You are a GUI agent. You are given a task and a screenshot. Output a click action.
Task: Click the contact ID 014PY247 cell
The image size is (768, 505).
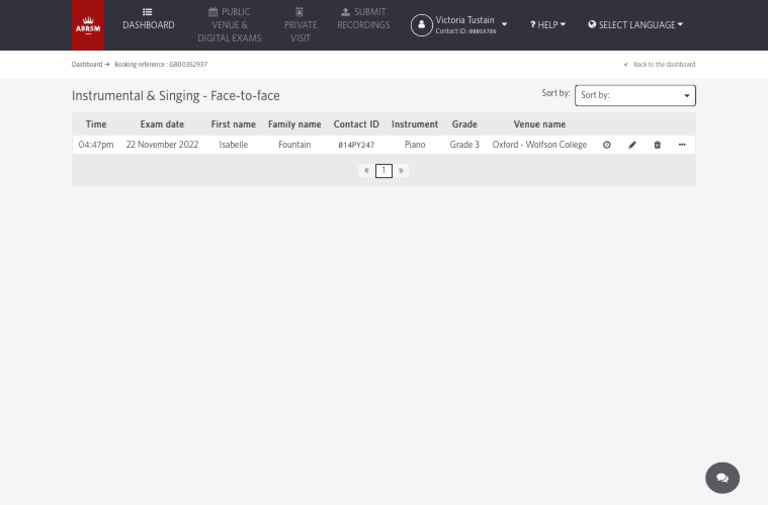click(356, 145)
